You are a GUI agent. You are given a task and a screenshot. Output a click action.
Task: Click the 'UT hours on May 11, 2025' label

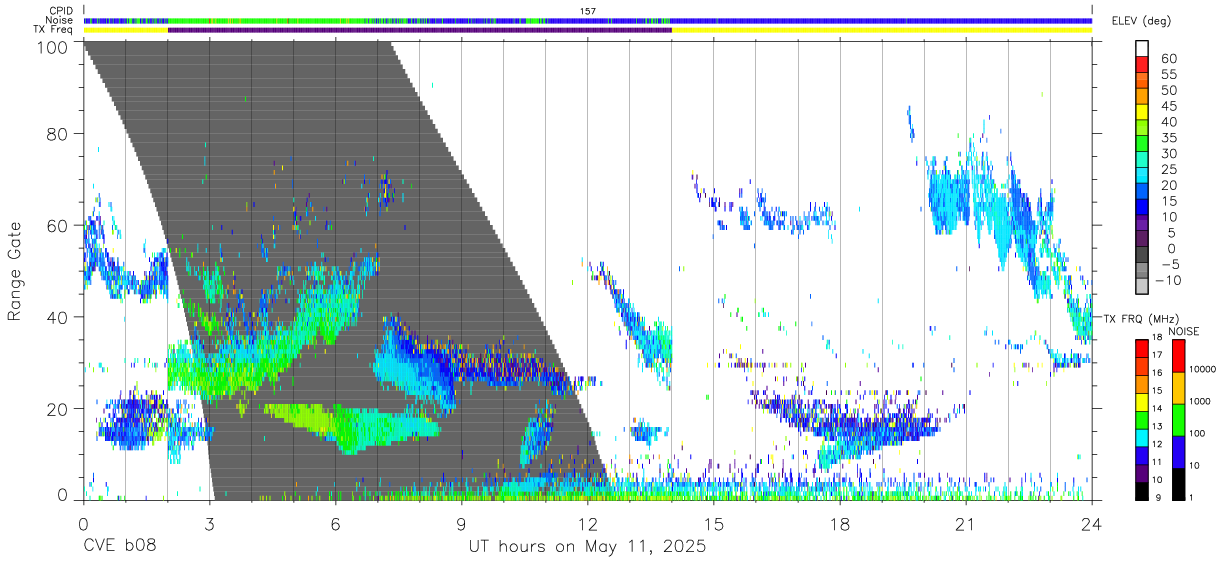pyautogui.click(x=588, y=547)
